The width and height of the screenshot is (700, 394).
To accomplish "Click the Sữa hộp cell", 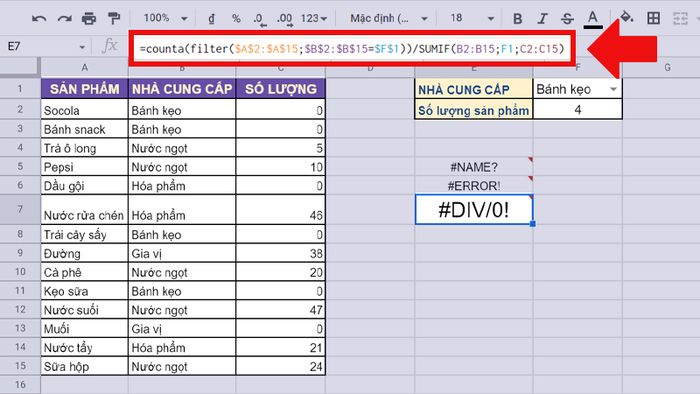I will tap(84, 366).
